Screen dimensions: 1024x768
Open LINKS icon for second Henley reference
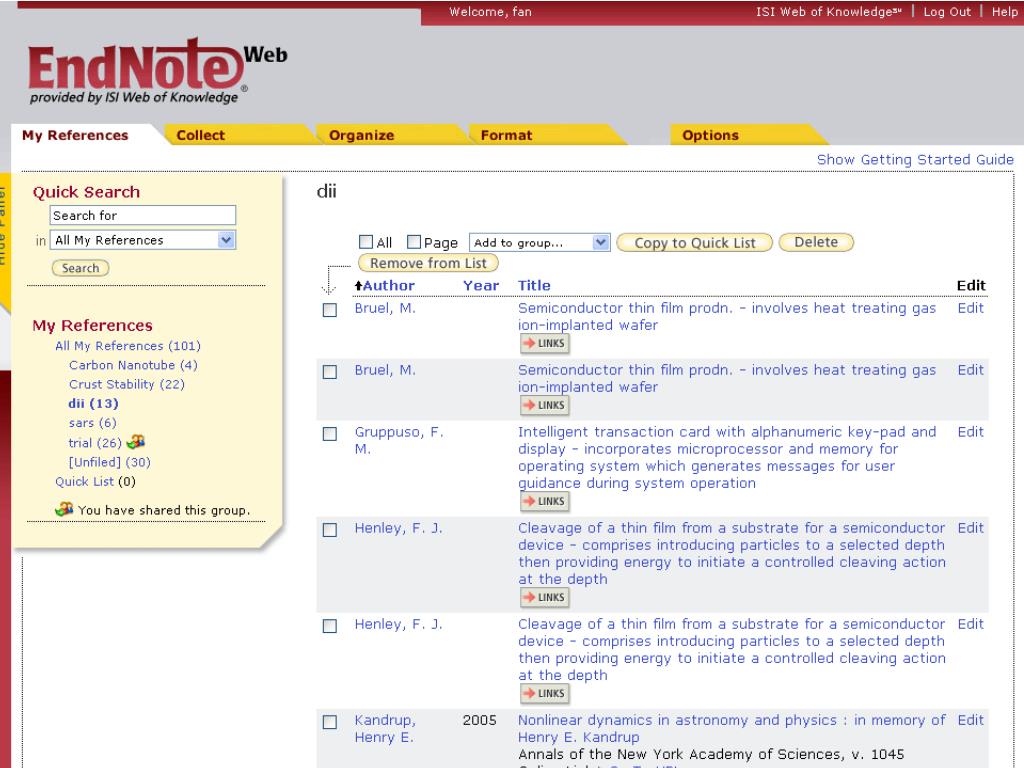[545, 694]
